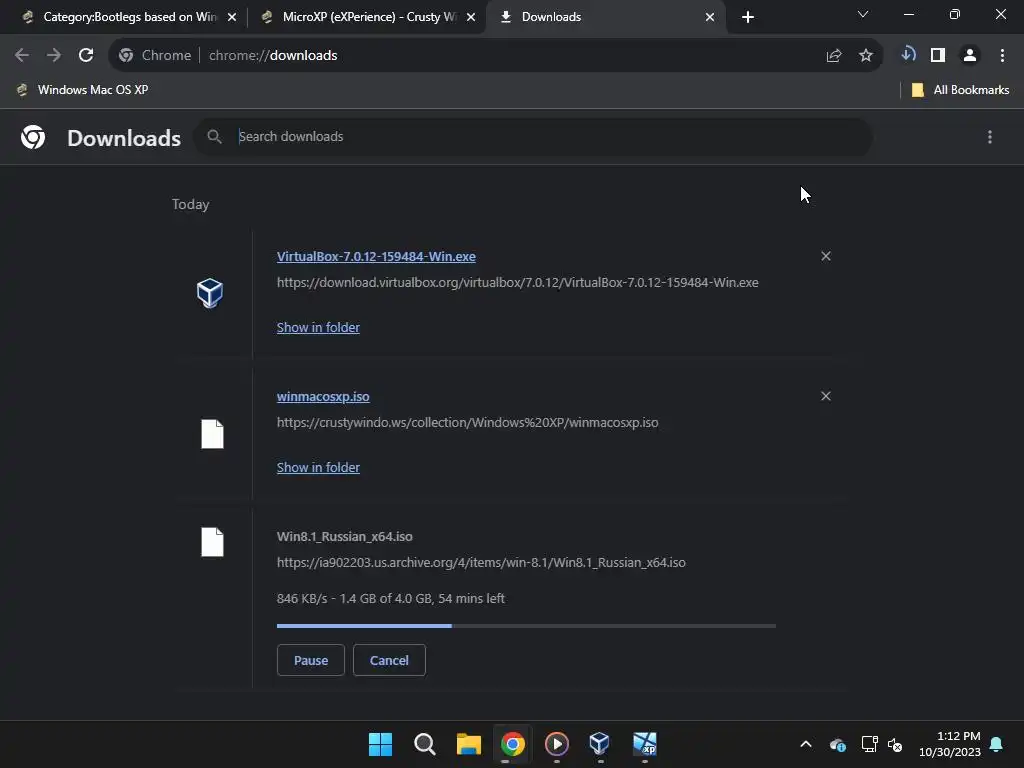This screenshot has width=1024, height=768.
Task: Click the Today date heading
Action: click(x=191, y=204)
